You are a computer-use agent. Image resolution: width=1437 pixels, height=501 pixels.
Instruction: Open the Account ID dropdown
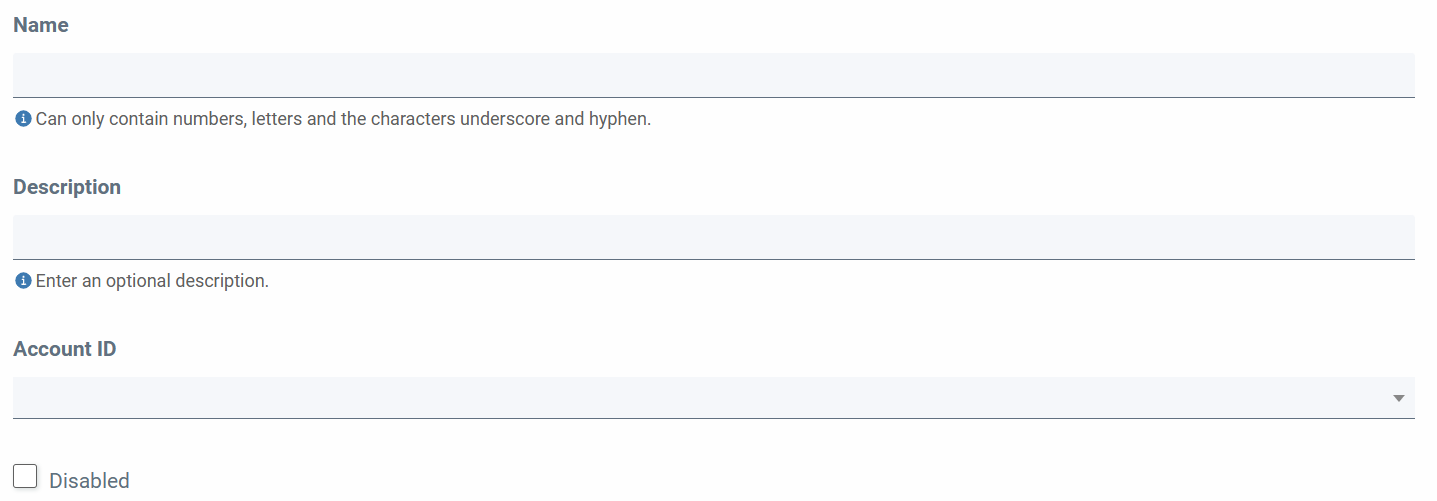[714, 398]
